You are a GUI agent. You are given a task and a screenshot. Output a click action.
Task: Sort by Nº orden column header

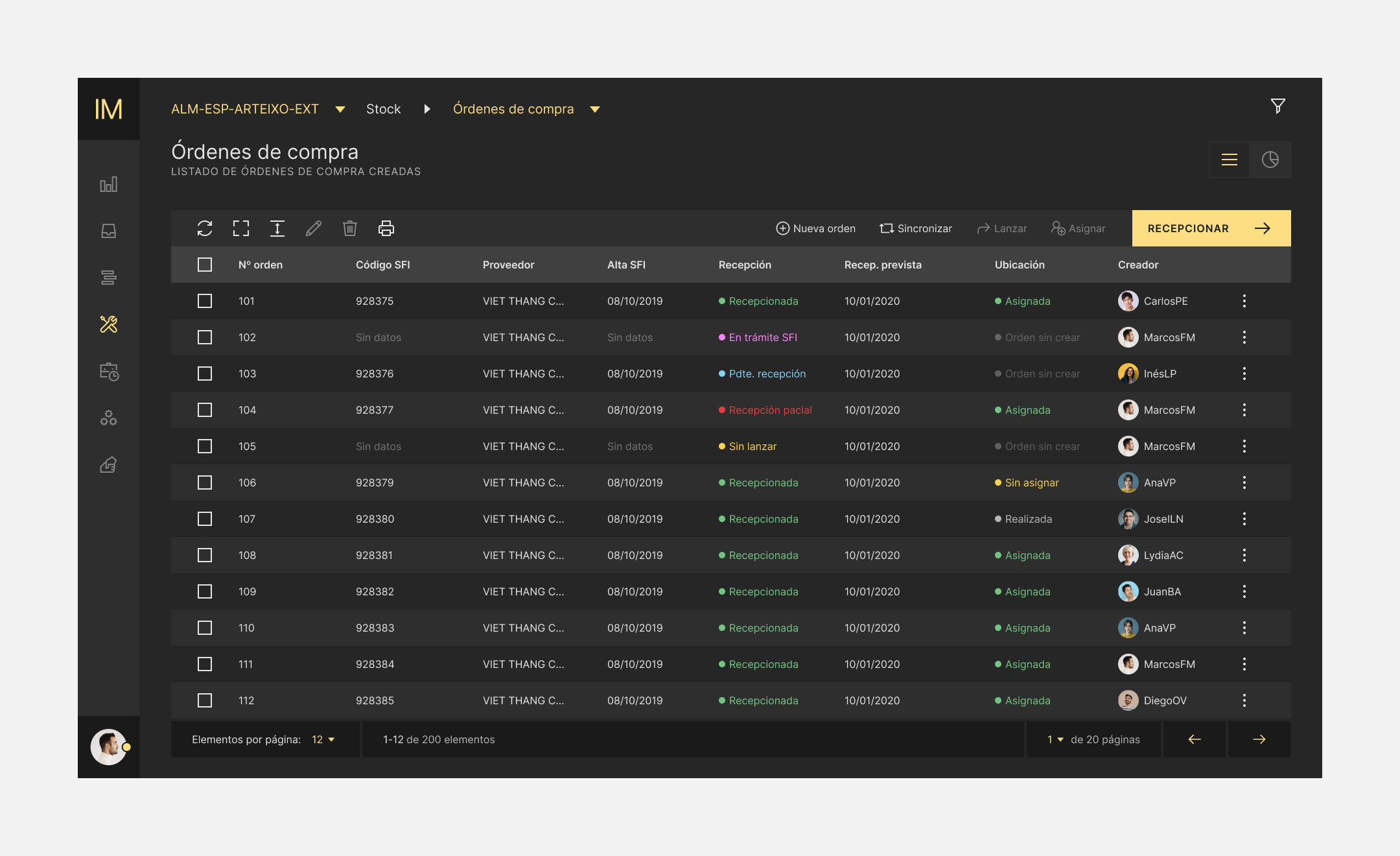click(x=261, y=265)
